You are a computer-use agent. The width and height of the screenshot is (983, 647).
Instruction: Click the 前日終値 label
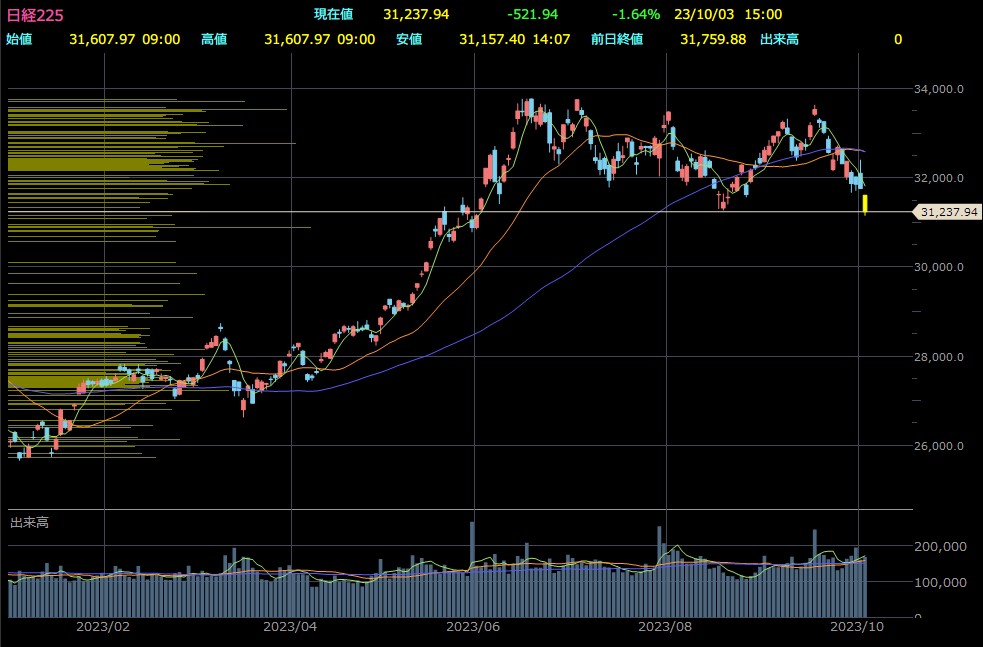click(x=617, y=39)
